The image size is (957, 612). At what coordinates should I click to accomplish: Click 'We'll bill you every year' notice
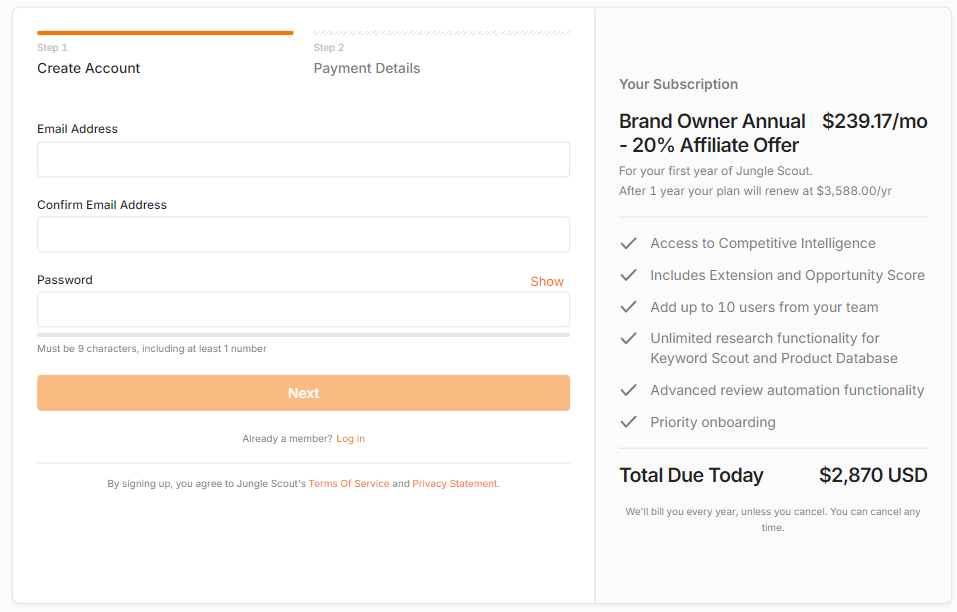pos(773,519)
